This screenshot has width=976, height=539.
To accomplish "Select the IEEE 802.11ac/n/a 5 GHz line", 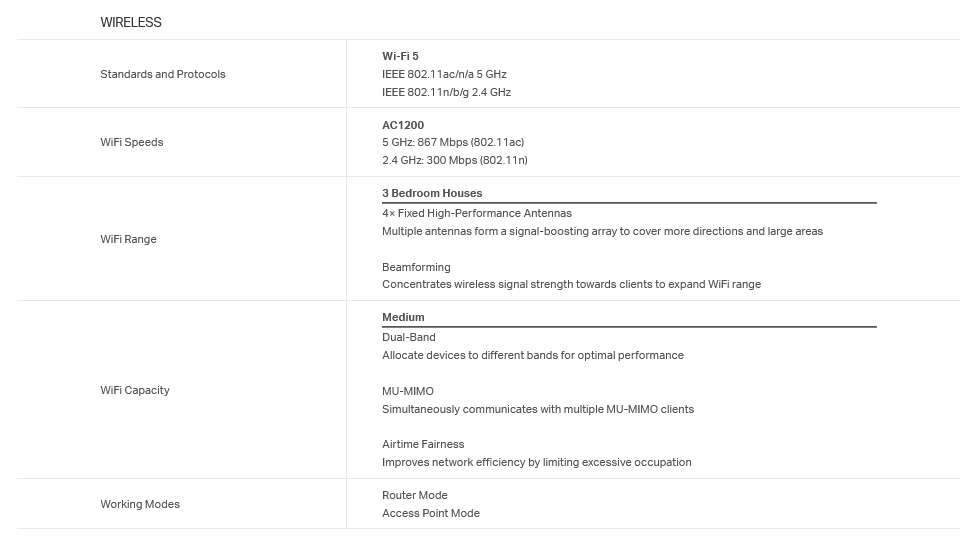I will (x=444, y=74).
